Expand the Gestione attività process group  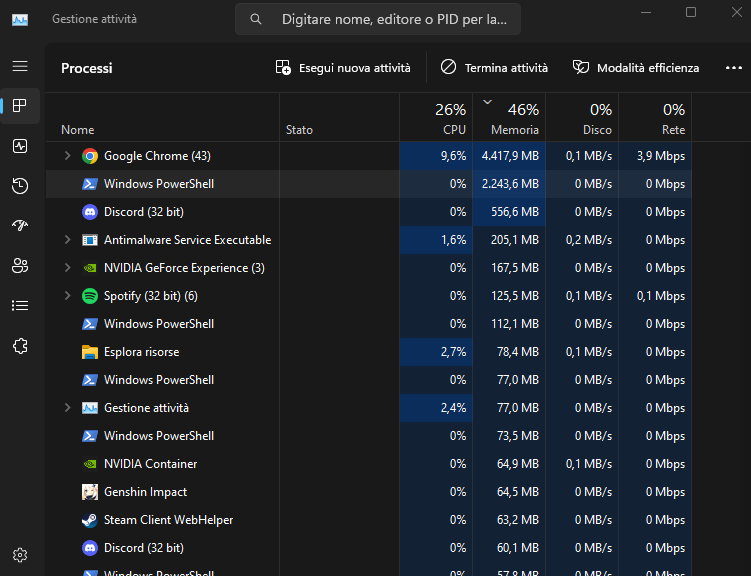point(68,407)
